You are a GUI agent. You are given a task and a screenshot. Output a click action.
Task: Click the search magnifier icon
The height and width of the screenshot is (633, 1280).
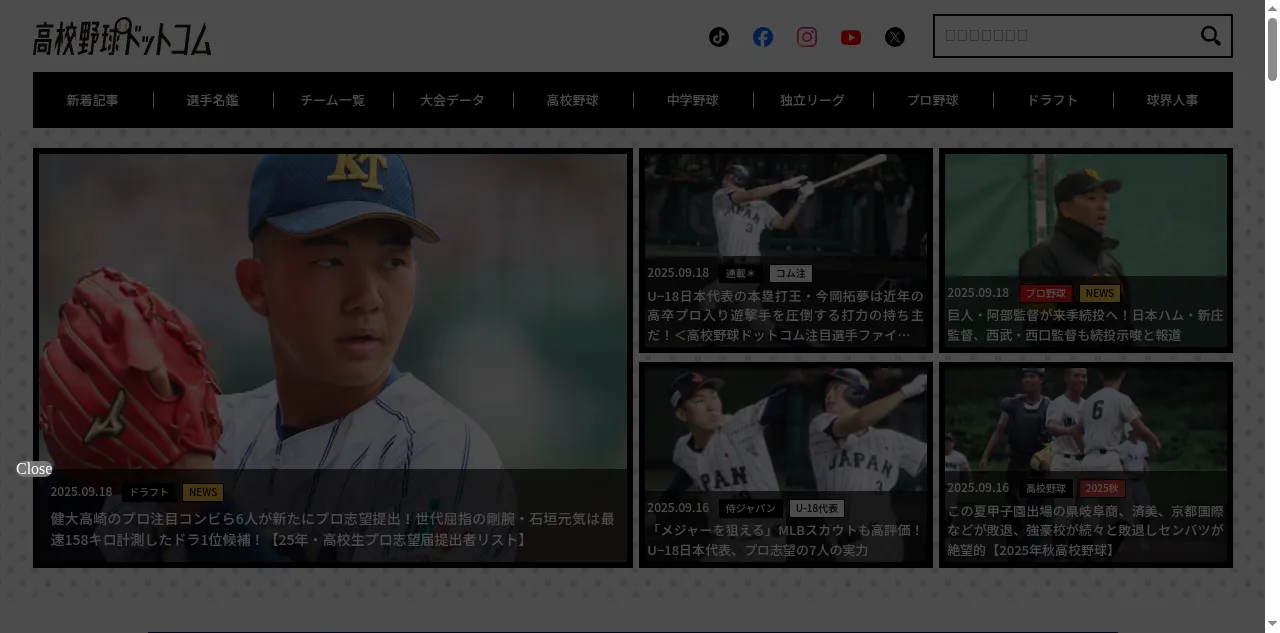coord(1210,36)
